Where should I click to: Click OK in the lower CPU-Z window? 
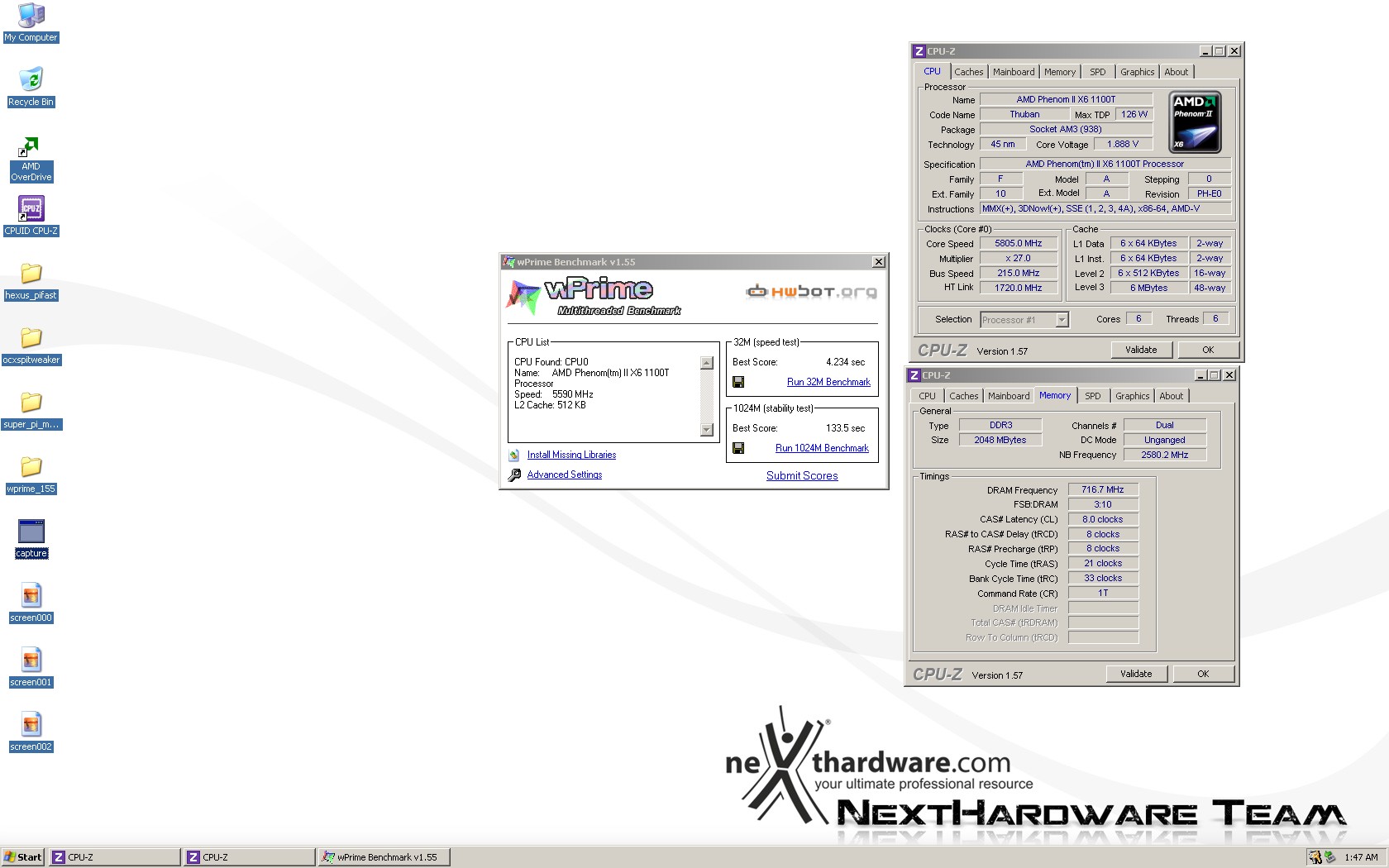click(x=1203, y=674)
